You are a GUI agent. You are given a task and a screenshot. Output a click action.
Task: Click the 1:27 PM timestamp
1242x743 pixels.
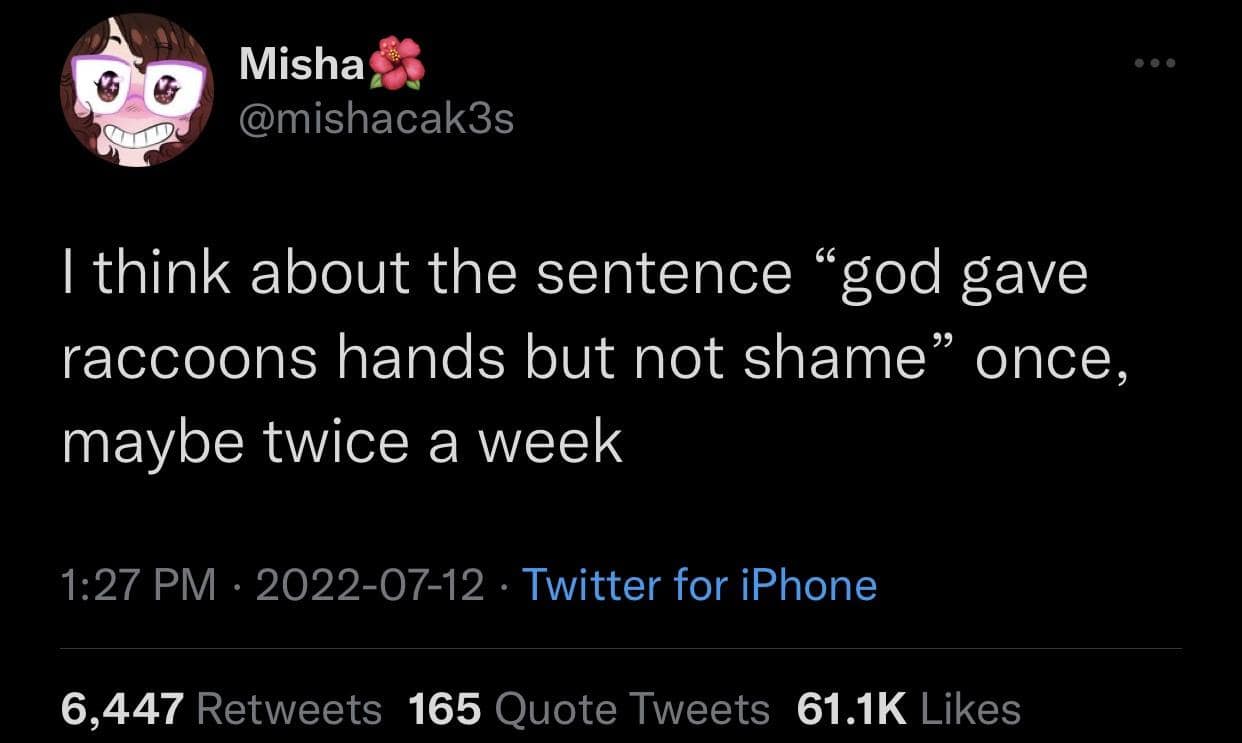pyautogui.click(x=139, y=584)
